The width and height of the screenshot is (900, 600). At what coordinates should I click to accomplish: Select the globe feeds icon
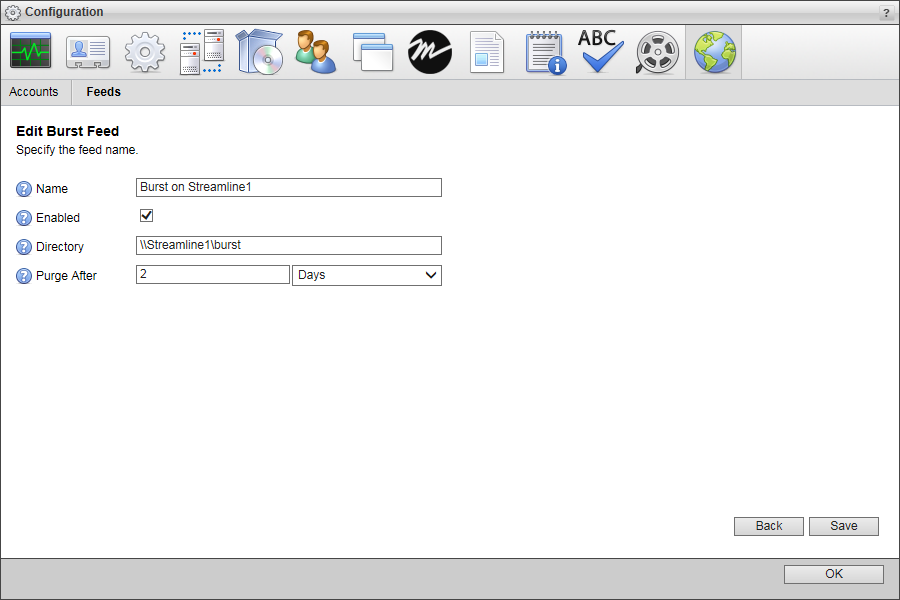pyautogui.click(x=714, y=51)
